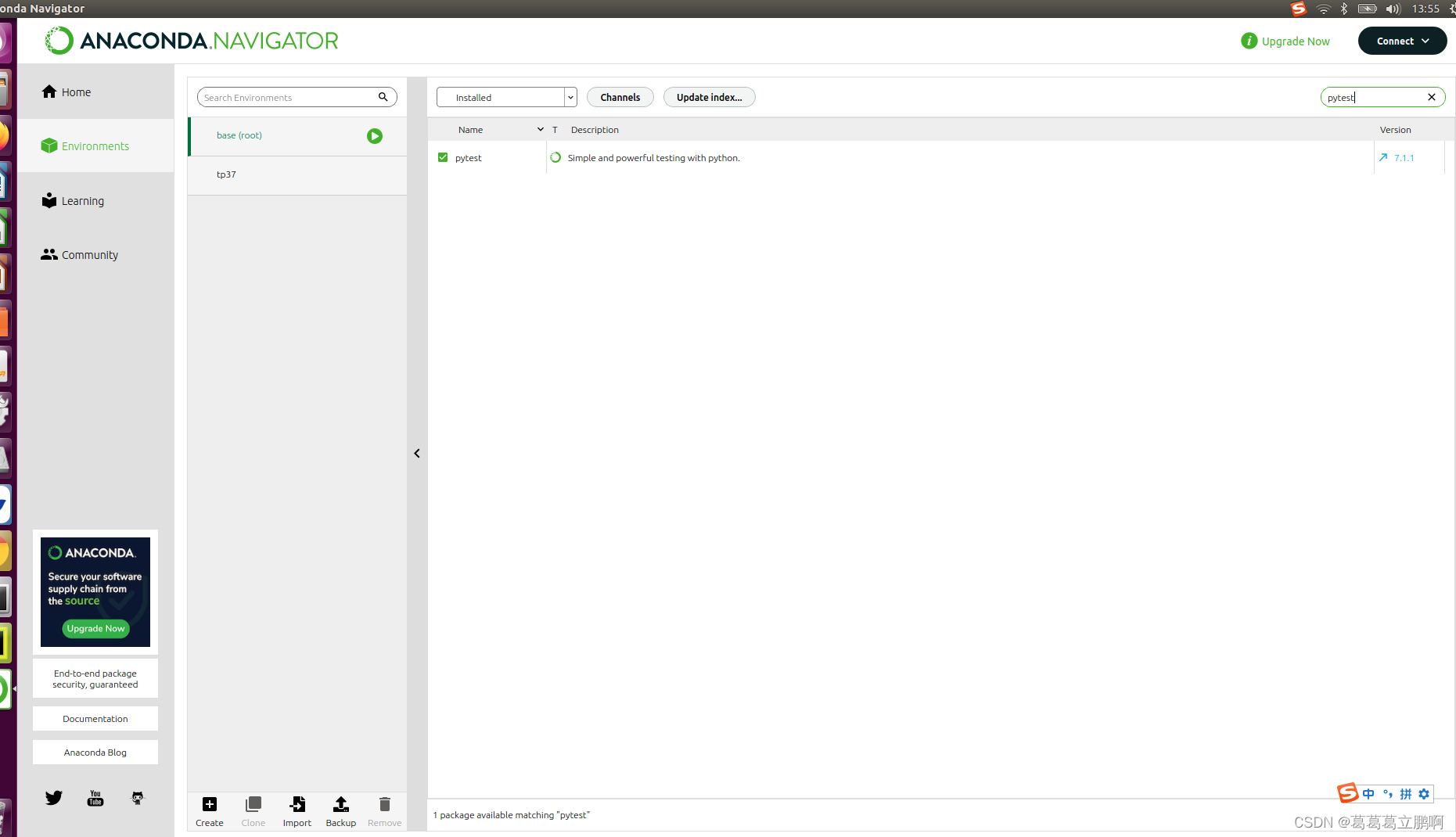The height and width of the screenshot is (837, 1456).
Task: Click the volume icon in system tray
Action: point(1393,9)
